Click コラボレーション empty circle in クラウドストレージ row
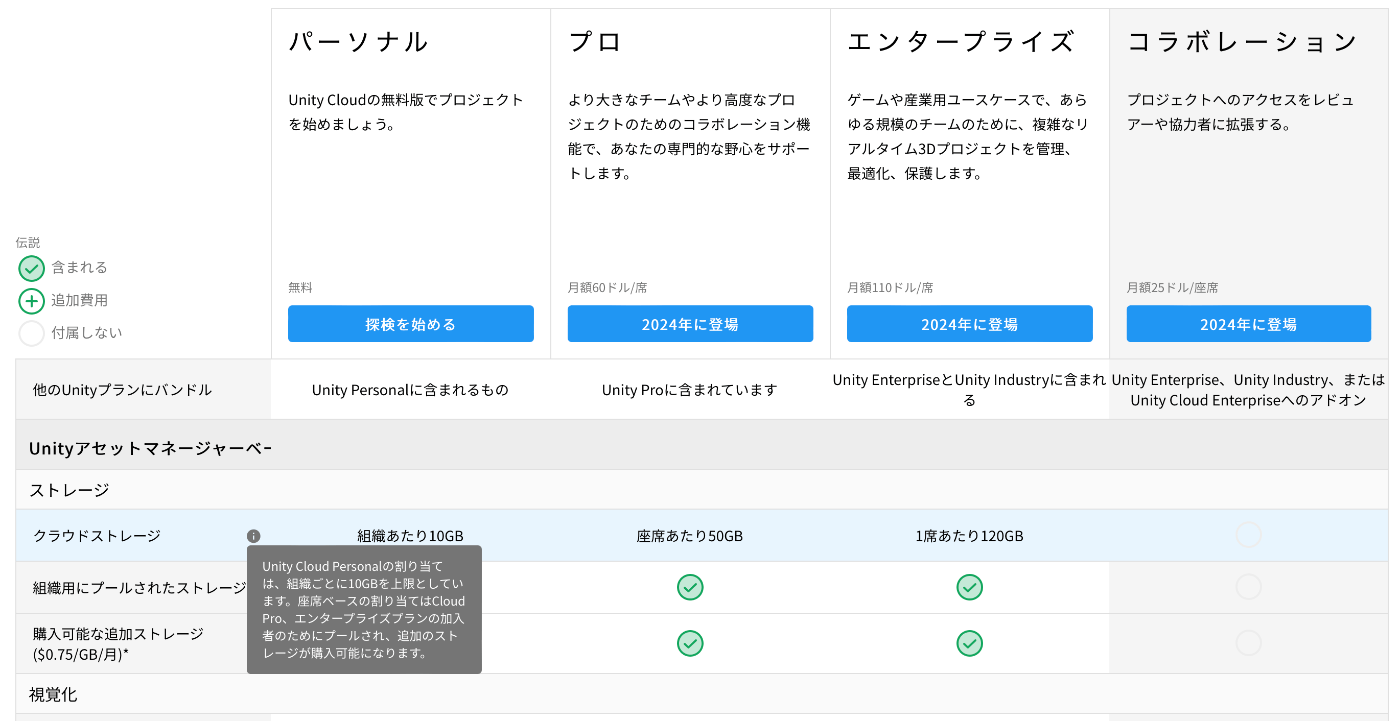The height and width of the screenshot is (721, 1400). pos(1248,535)
